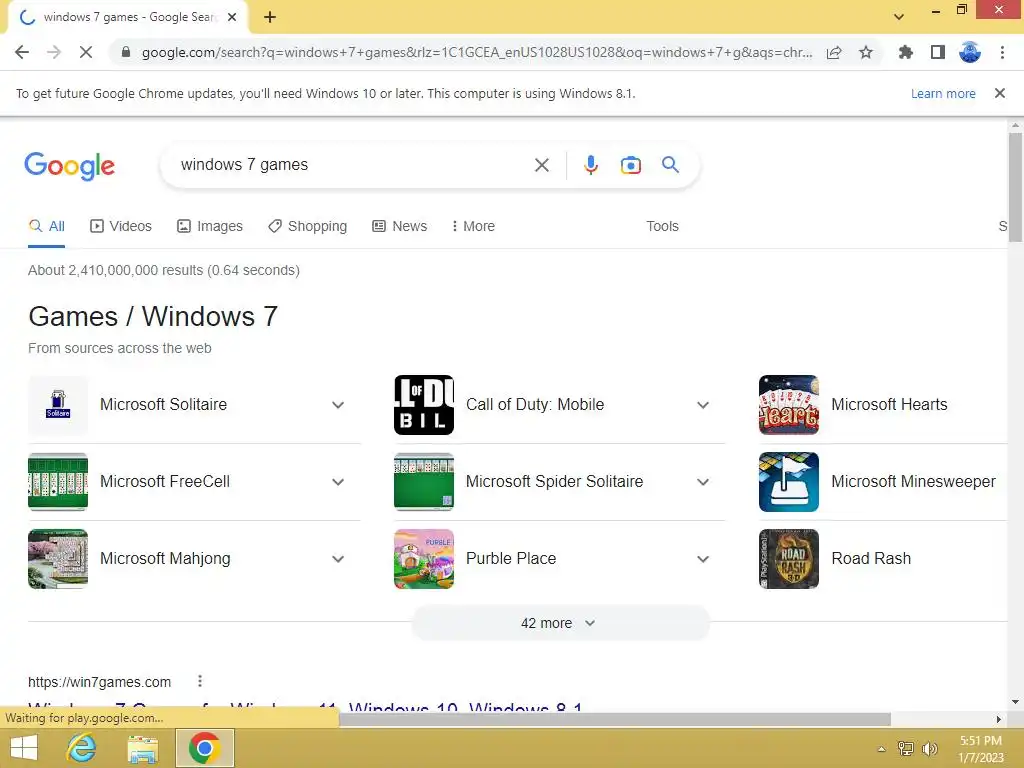Image resolution: width=1024 pixels, height=768 pixels.
Task: Expand Call of Duty: Mobile entry
Action: [703, 405]
